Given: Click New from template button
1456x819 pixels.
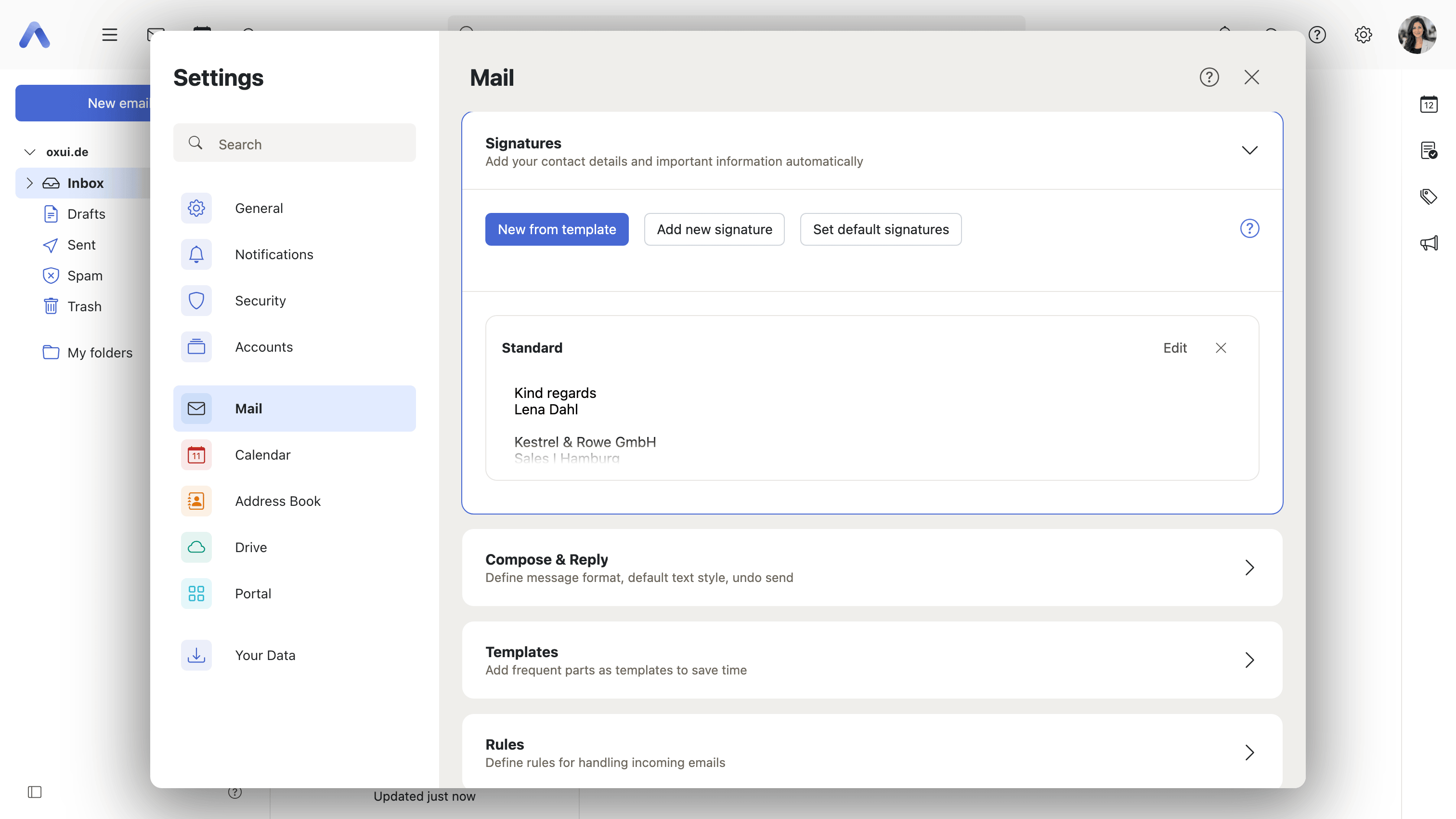Looking at the screenshot, I should pos(557,229).
